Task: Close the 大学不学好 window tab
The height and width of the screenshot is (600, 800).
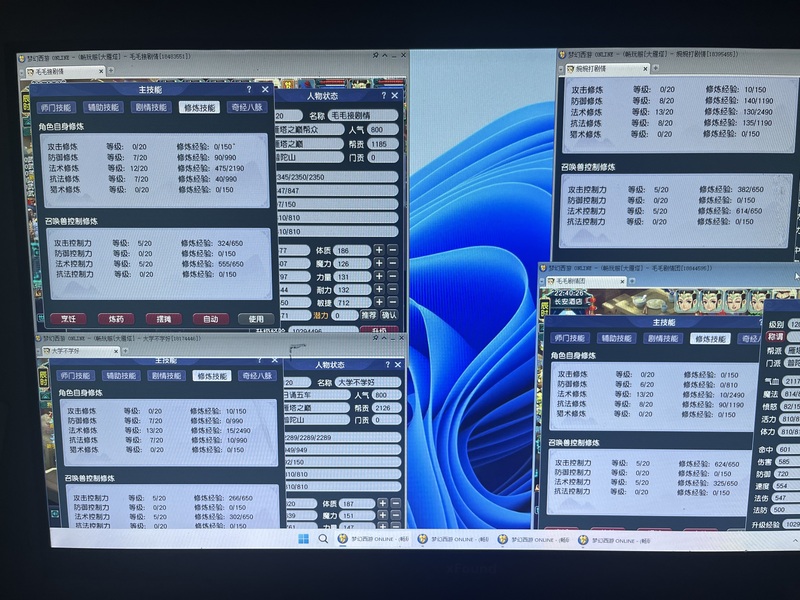Action: [116, 351]
